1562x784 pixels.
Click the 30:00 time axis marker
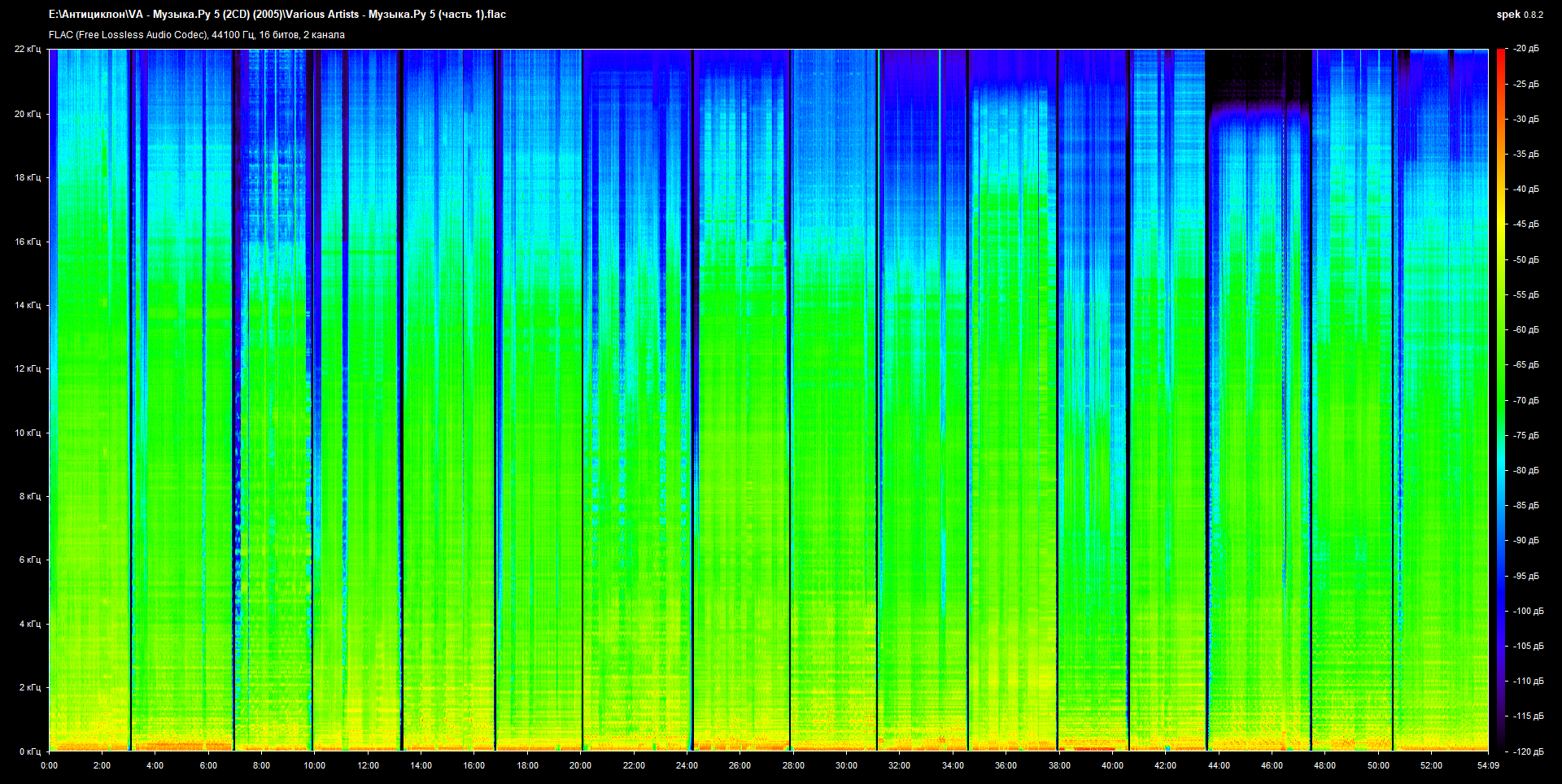point(846,765)
